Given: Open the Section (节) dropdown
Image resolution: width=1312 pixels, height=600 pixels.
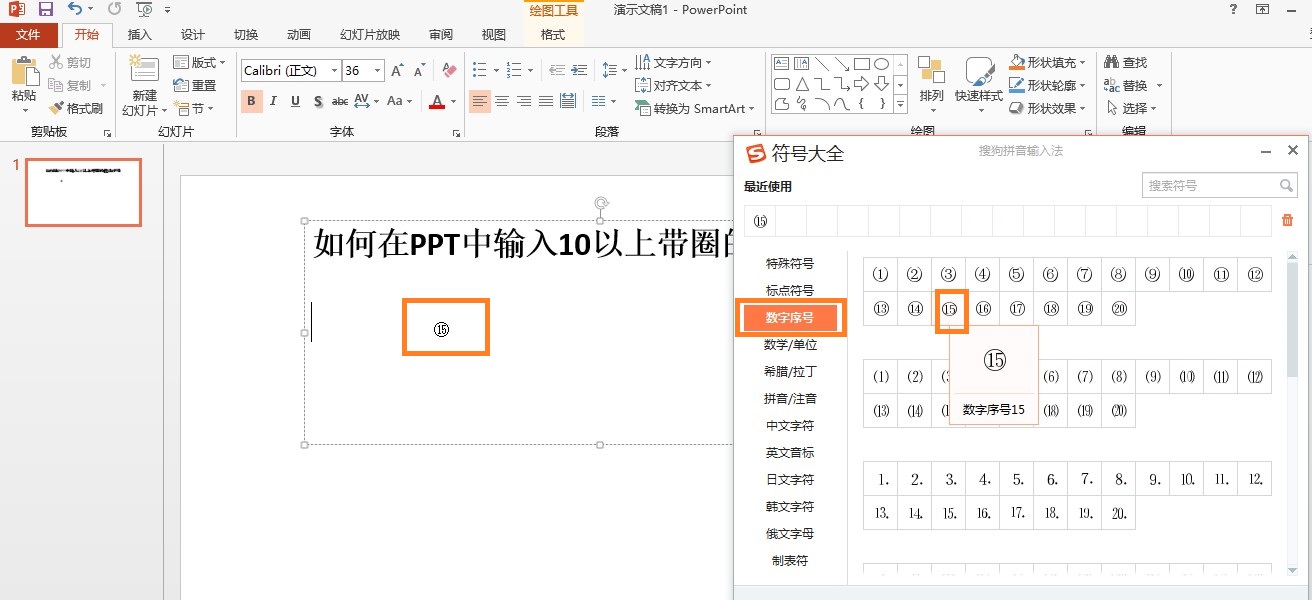Looking at the screenshot, I should click(193, 108).
